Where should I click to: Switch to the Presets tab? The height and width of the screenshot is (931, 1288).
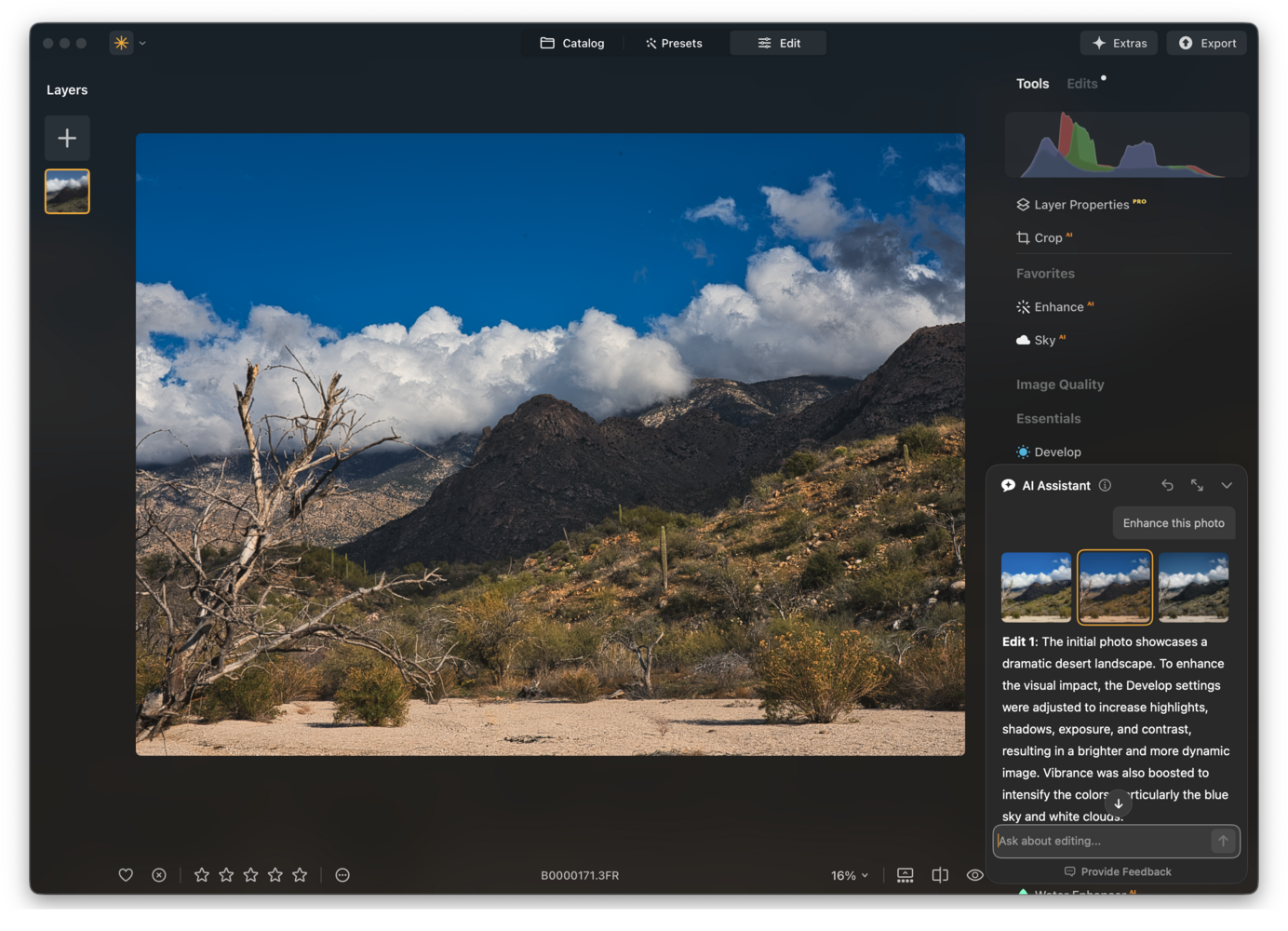coord(674,43)
